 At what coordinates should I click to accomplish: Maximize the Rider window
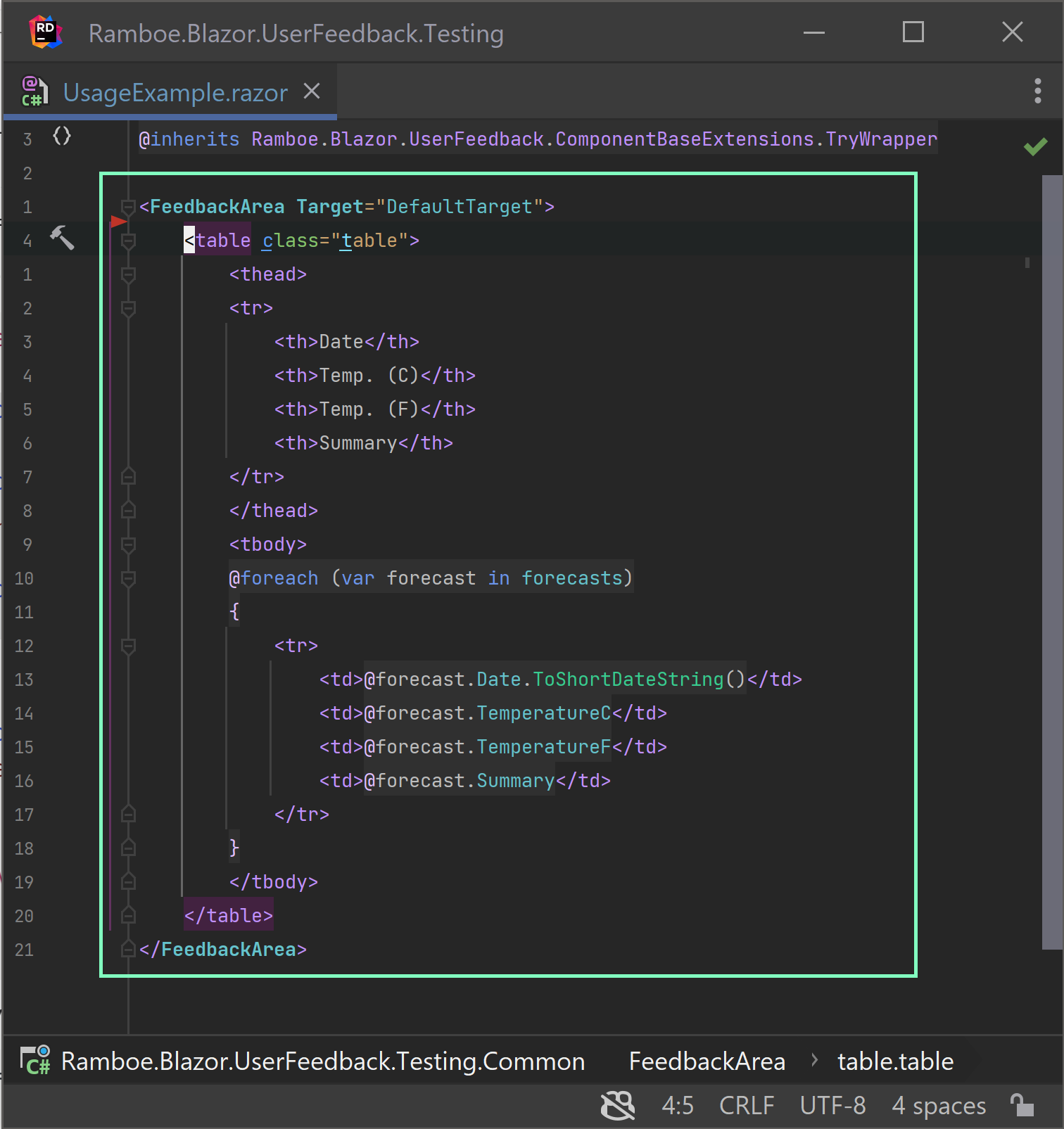tap(913, 32)
